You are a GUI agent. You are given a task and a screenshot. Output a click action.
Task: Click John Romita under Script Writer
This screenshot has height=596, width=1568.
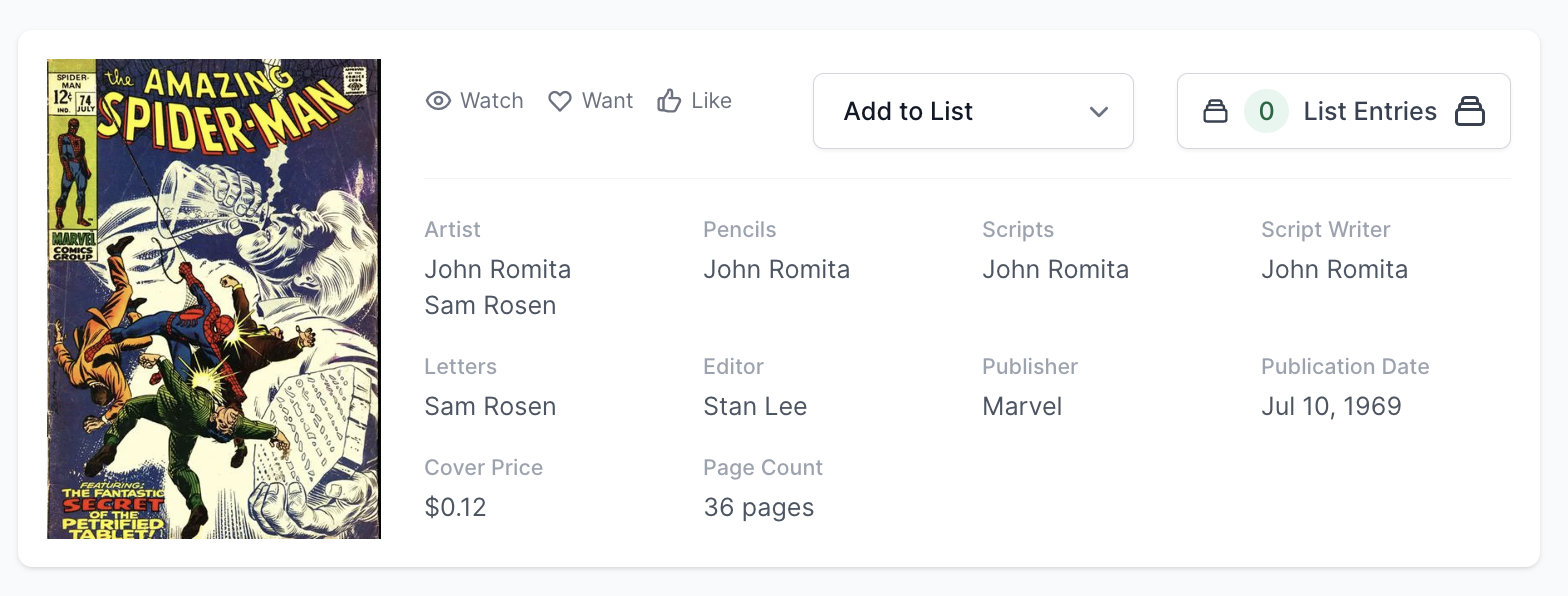click(x=1334, y=270)
